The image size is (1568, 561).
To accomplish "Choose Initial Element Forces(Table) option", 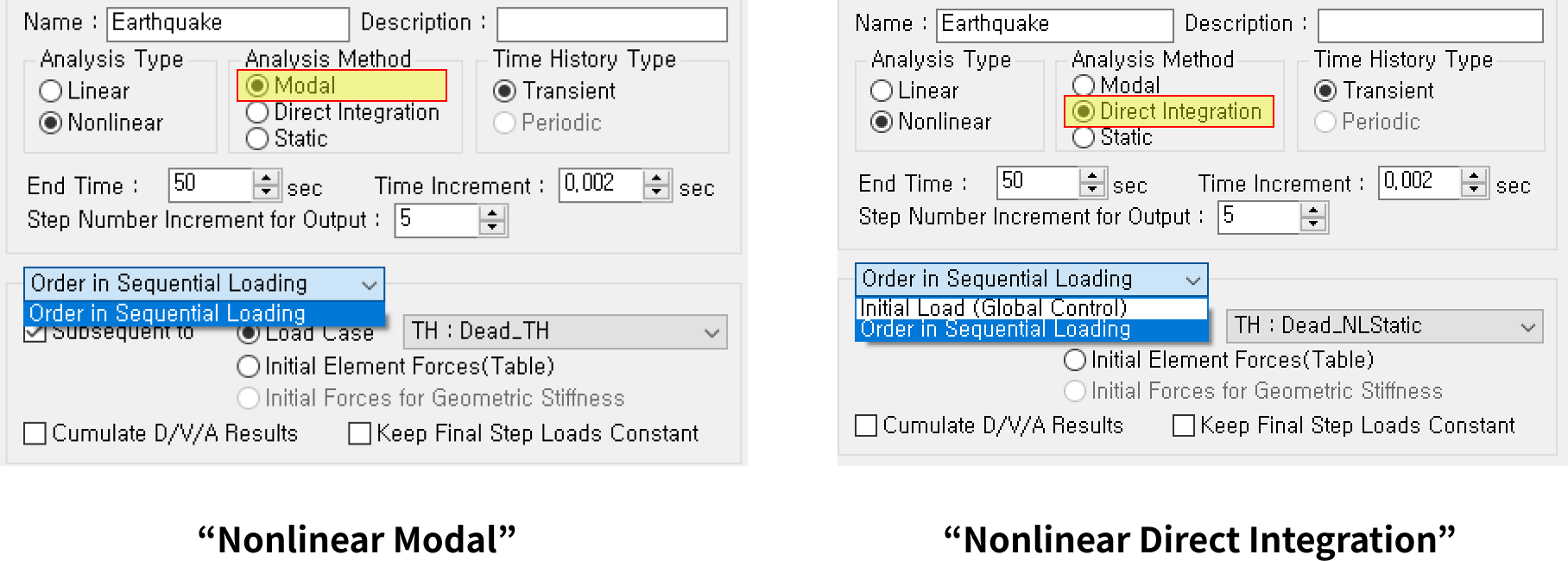I will point(250,365).
